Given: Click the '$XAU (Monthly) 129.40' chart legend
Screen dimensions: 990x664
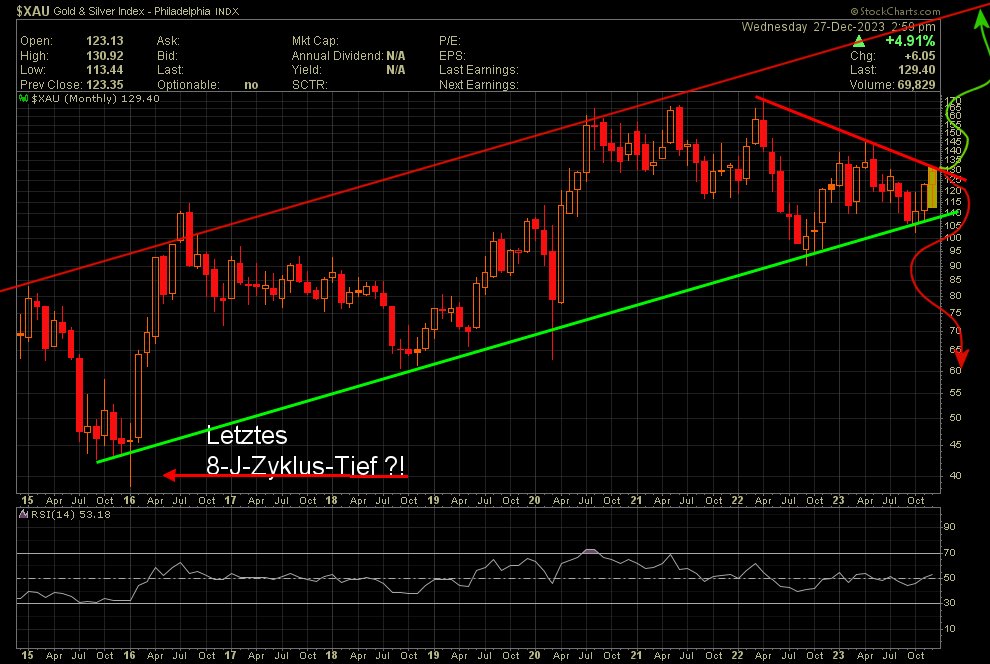Looking at the screenshot, I should point(95,98).
